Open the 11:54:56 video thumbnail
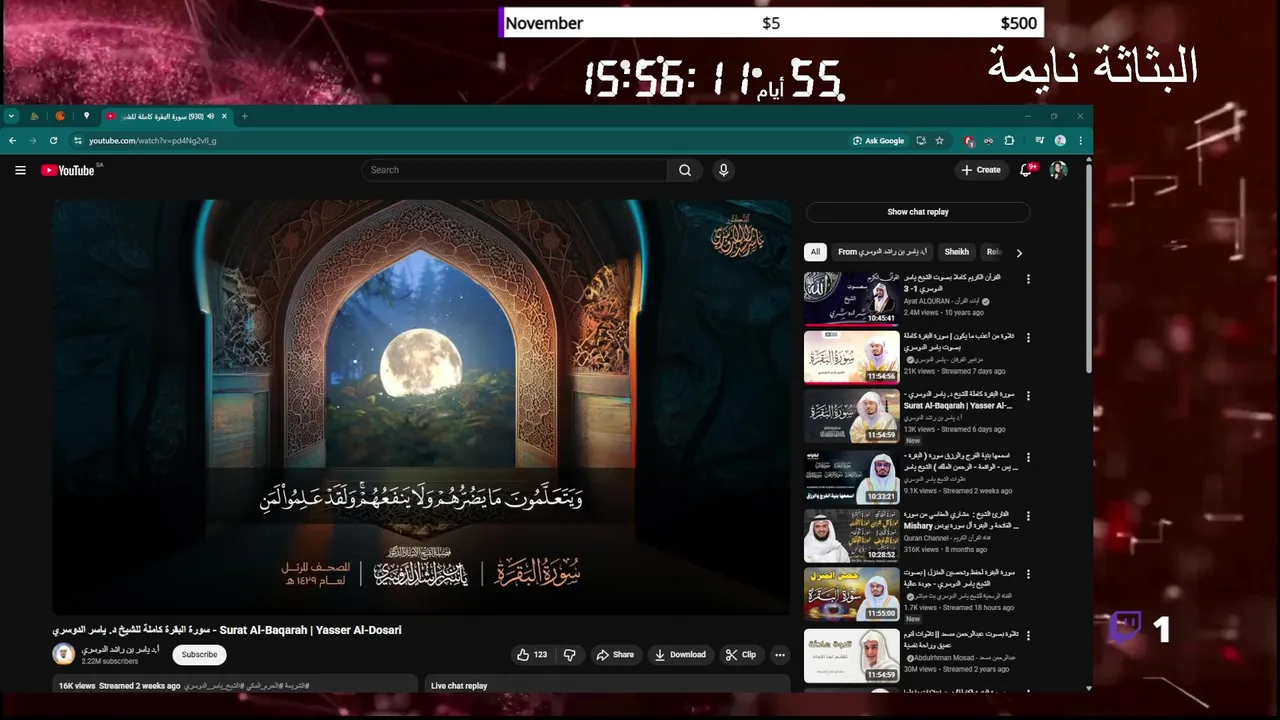This screenshot has width=1280, height=720. coord(852,357)
